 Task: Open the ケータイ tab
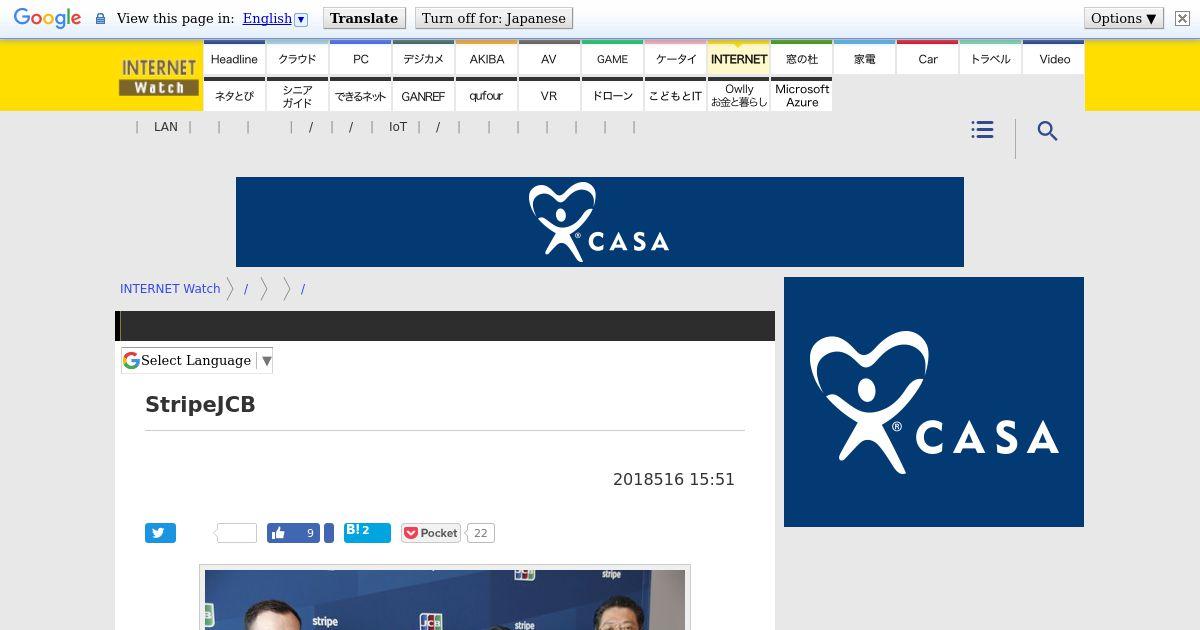pyautogui.click(x=676, y=58)
